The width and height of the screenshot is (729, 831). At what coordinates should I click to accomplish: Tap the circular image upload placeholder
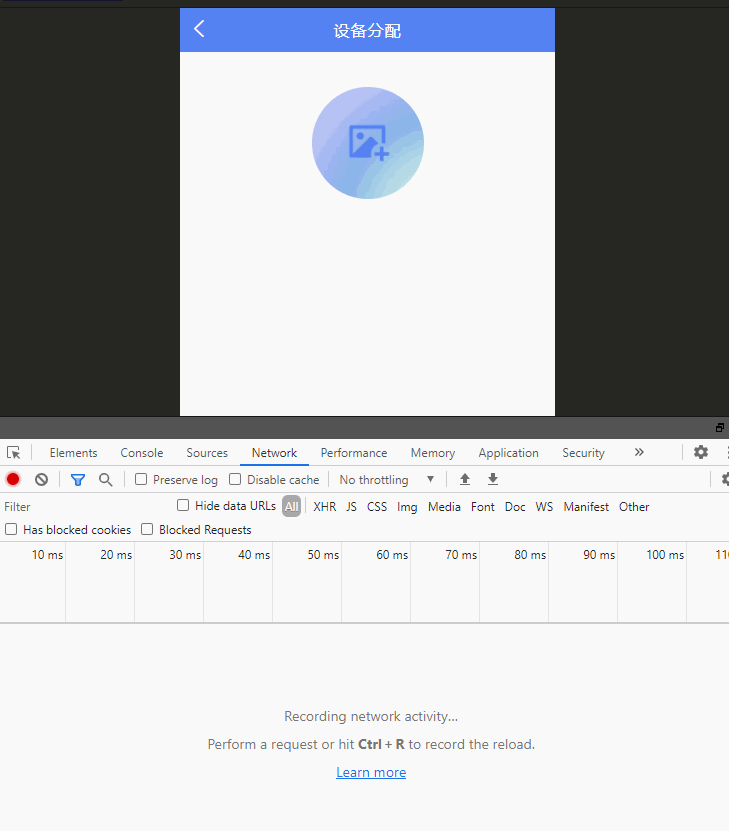(368, 143)
